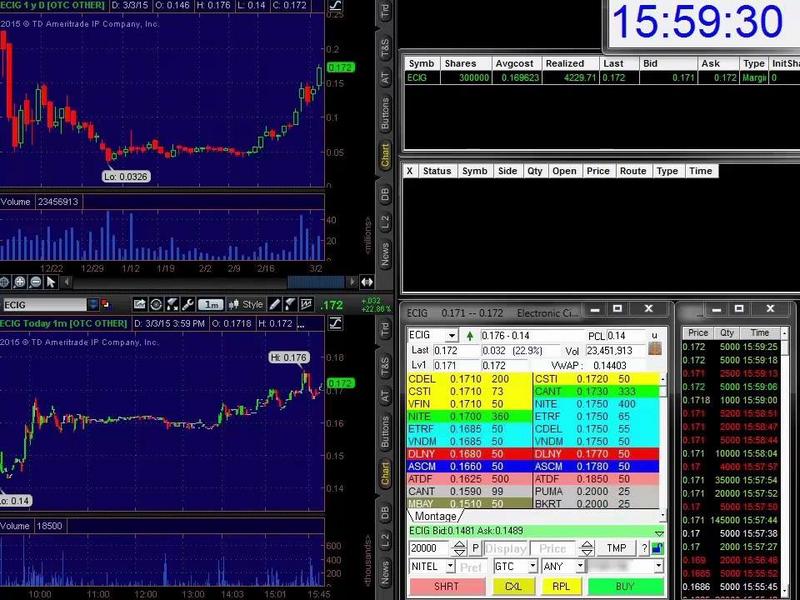Open chart settings wrench icon
Screen dimensions: 800x600
pos(188,305)
